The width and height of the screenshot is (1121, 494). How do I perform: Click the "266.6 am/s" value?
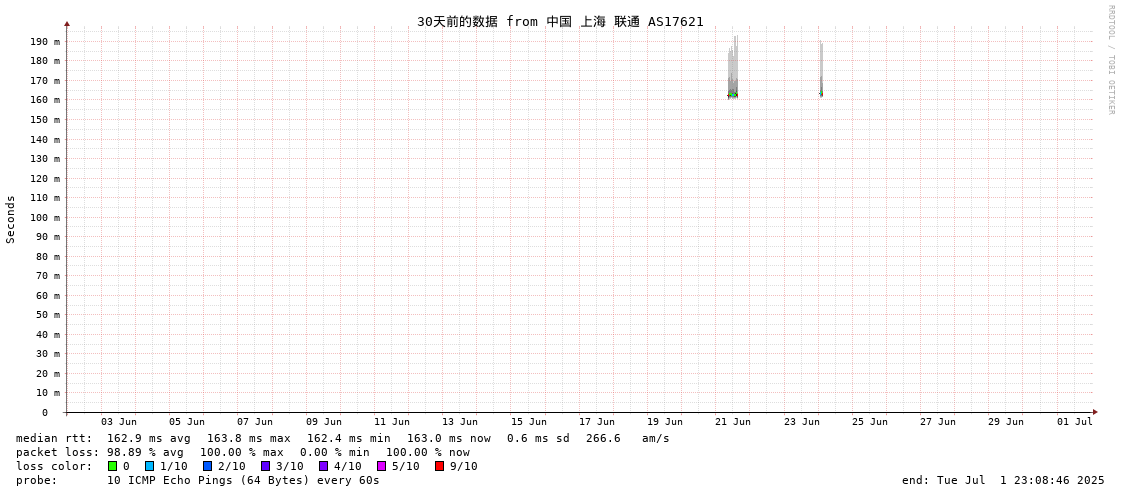(628, 438)
